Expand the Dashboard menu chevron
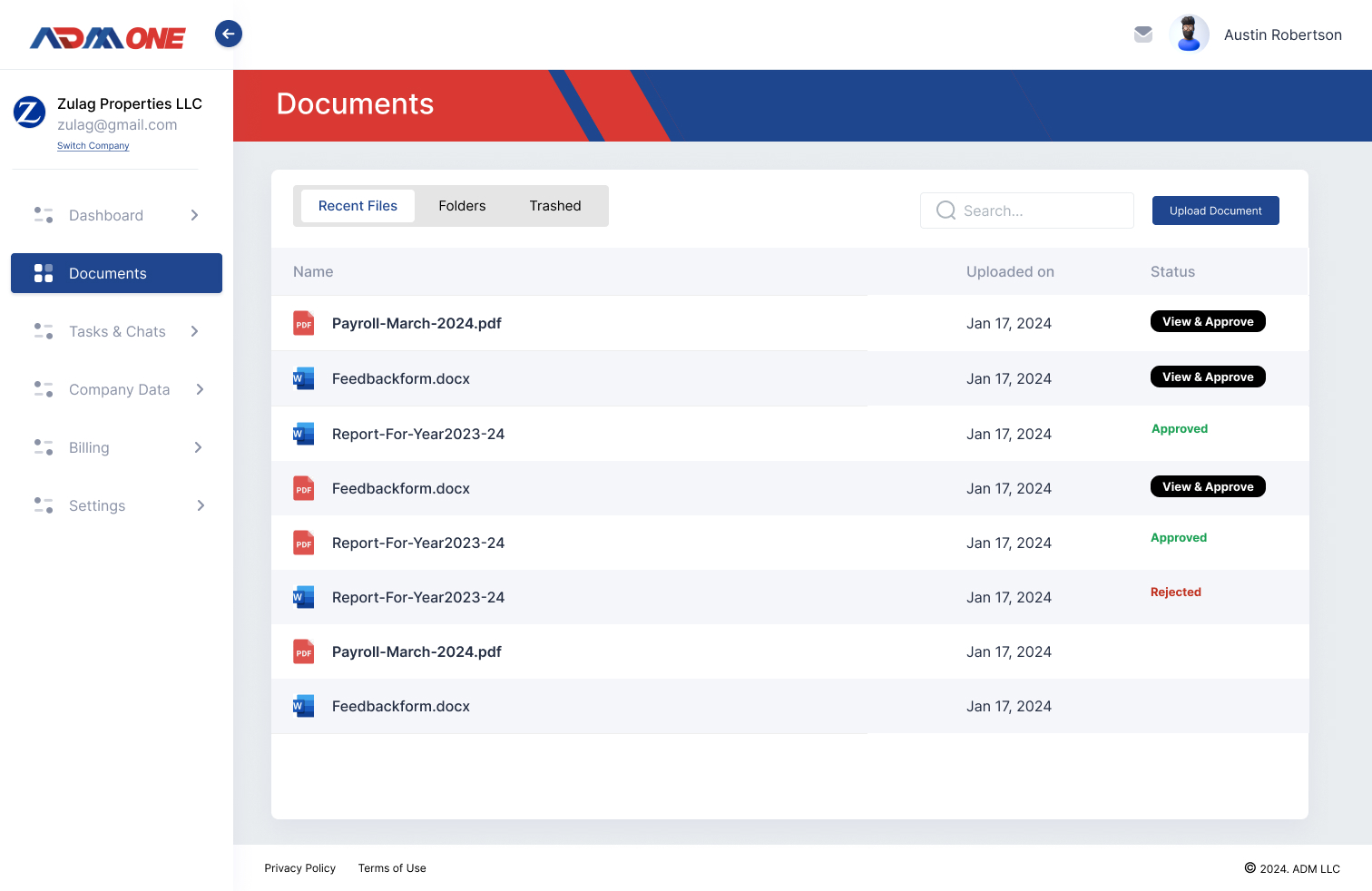Image resolution: width=1372 pixels, height=891 pixels. click(194, 215)
